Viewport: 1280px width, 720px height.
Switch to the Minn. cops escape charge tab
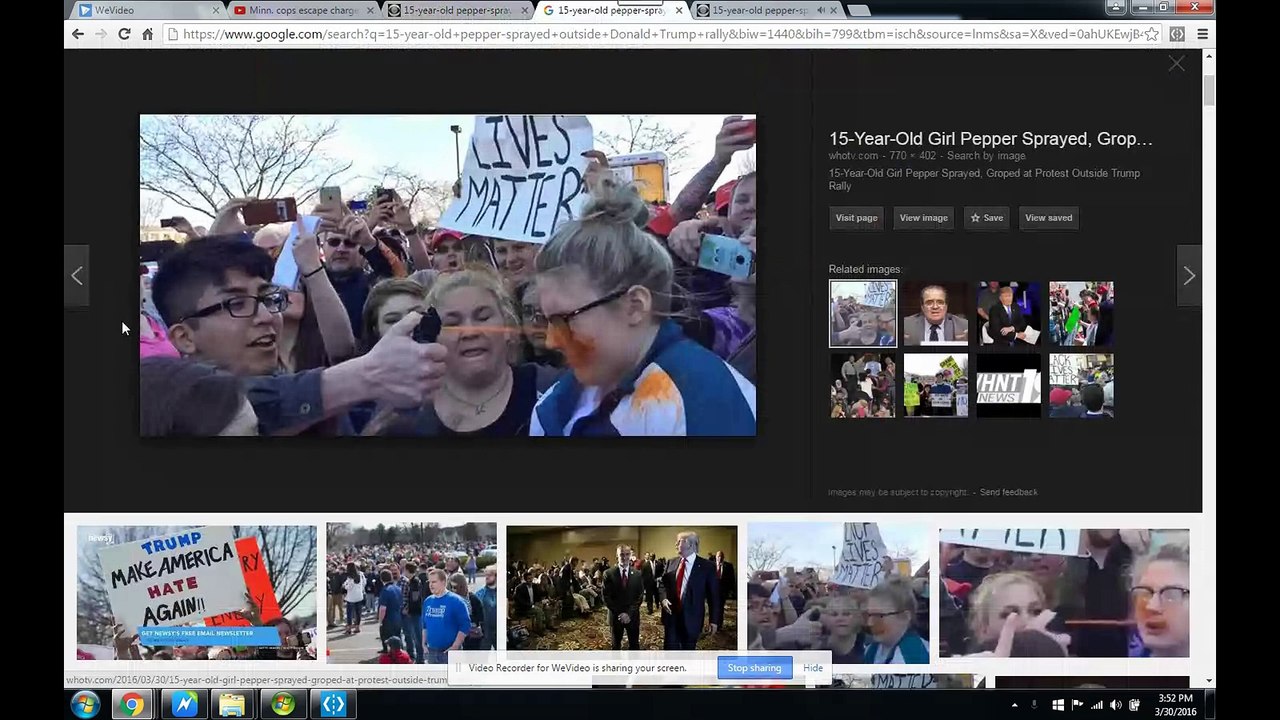tap(304, 11)
